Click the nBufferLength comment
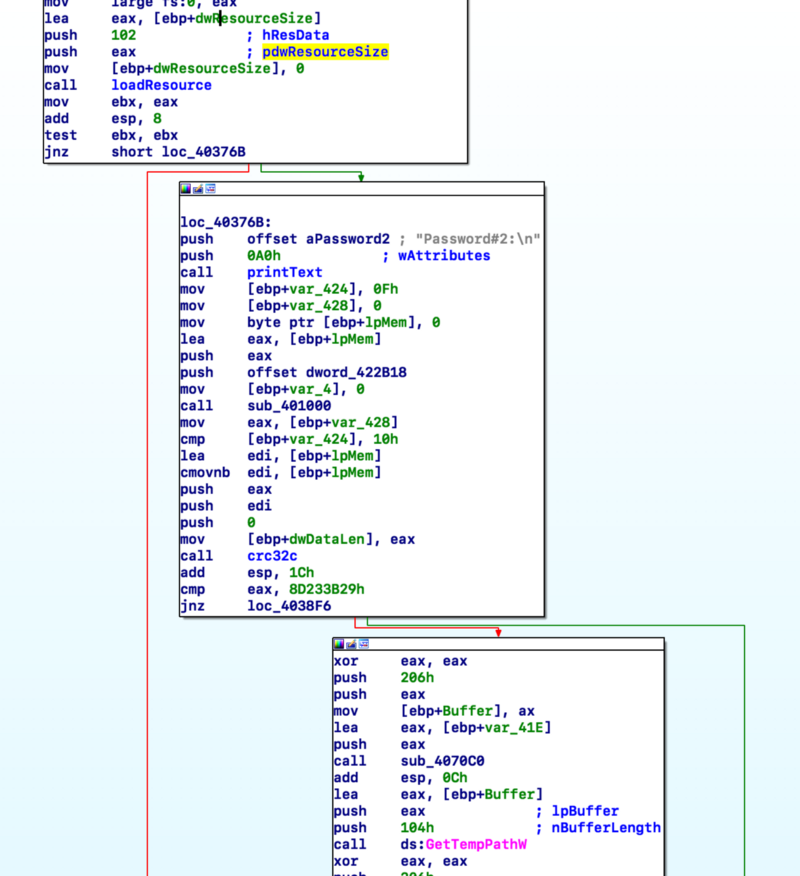The image size is (800, 876). tap(606, 828)
